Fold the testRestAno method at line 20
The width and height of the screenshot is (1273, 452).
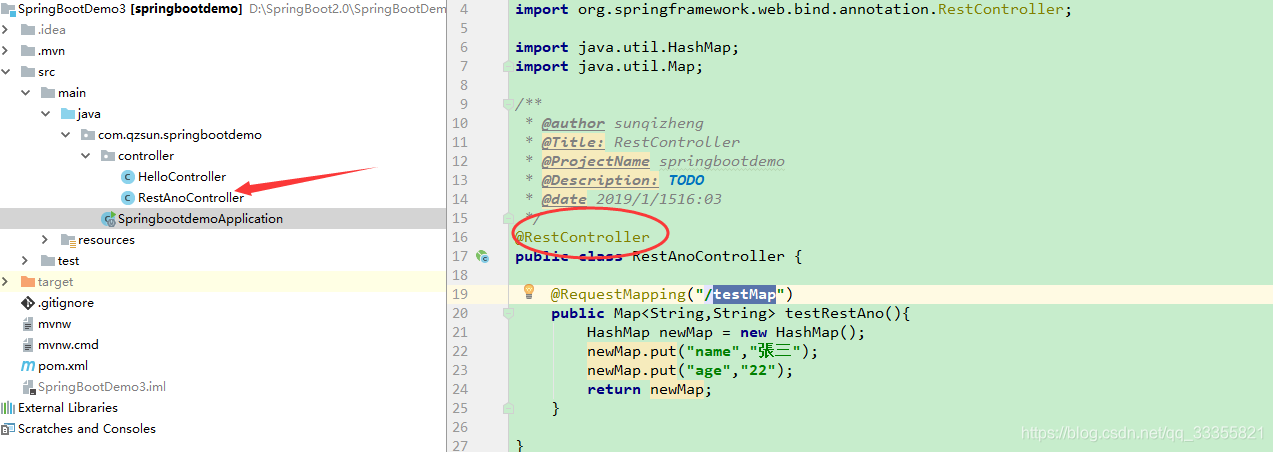tap(507, 313)
